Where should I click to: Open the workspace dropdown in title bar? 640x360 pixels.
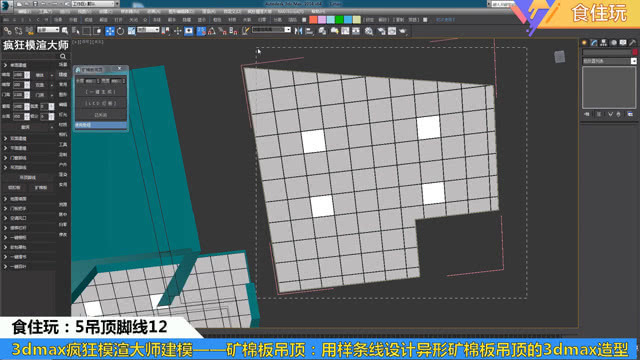click(93, 4)
